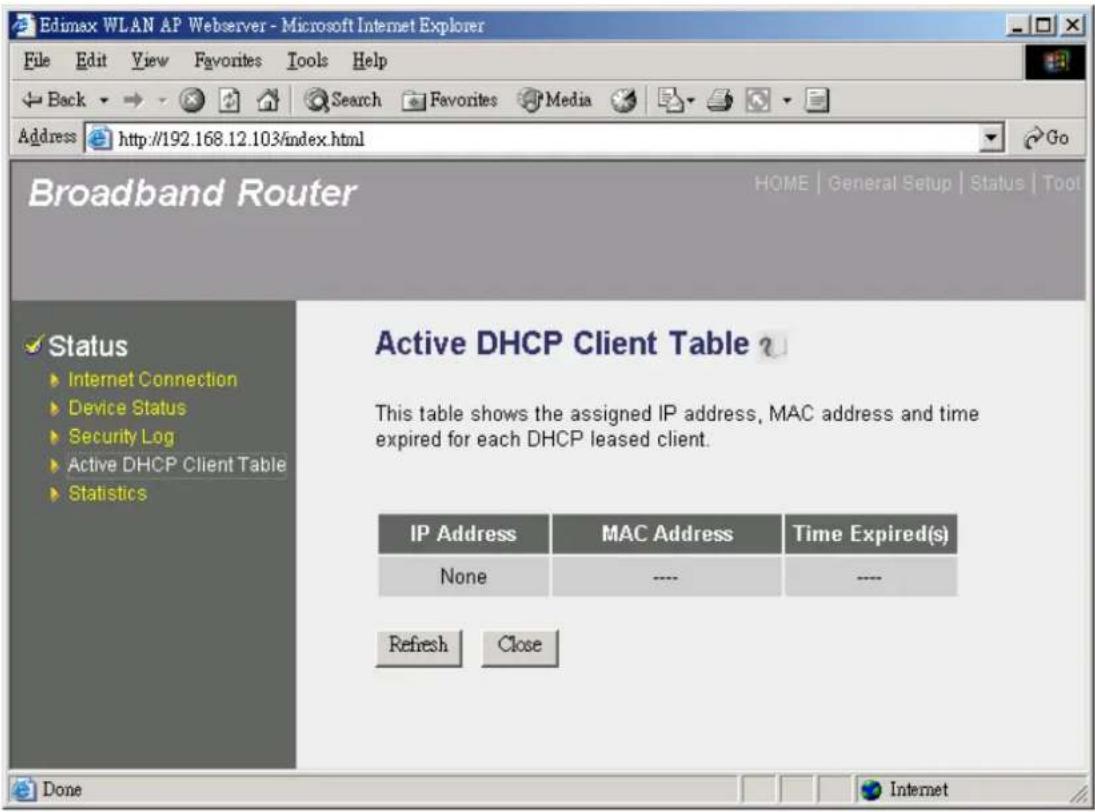Click the Windows logo throbber icon
The height and width of the screenshot is (812, 1095).
click(1055, 63)
